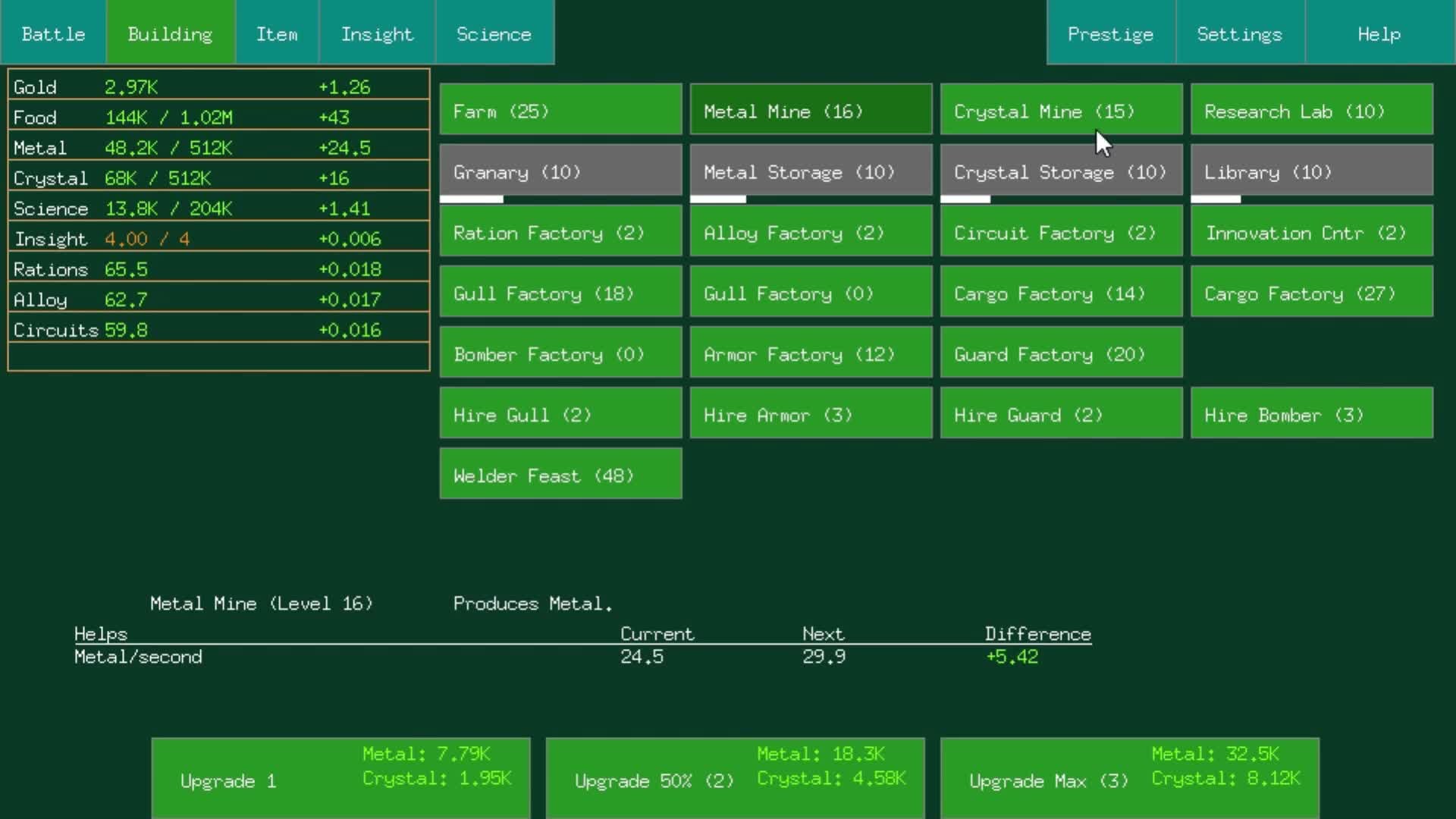
Task: Select the Innovation Cntr (2) building
Action: [x=1311, y=232]
